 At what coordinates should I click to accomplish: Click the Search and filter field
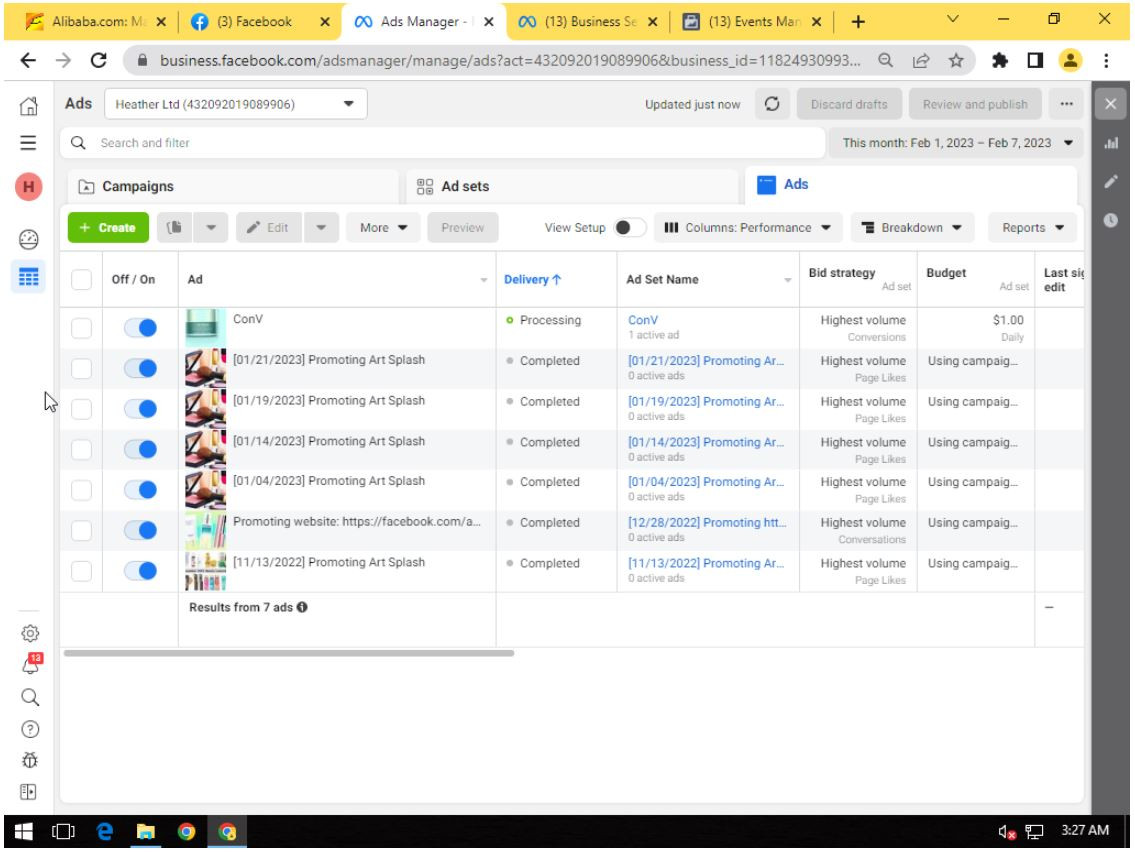pos(443,143)
